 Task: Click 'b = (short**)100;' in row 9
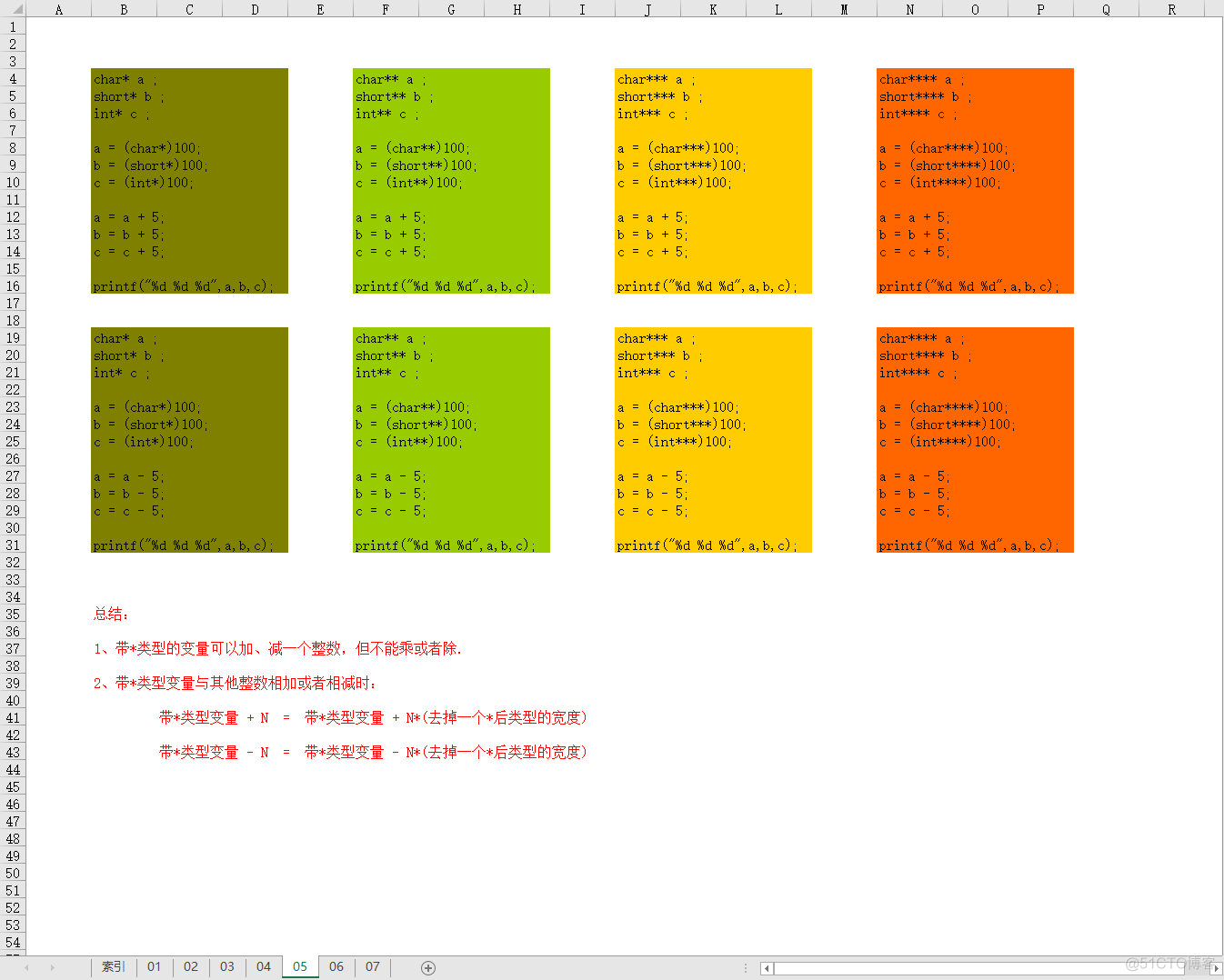tap(416, 165)
